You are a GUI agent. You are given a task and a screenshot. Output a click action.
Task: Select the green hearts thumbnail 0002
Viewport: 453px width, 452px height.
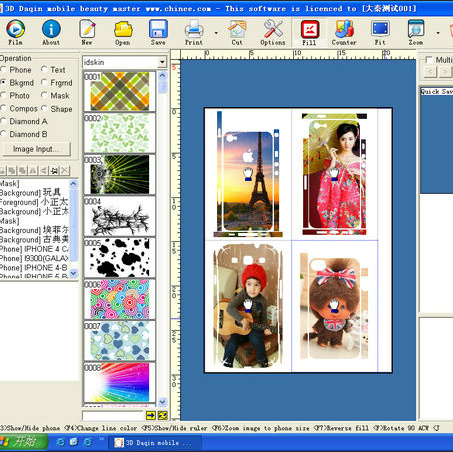(119, 133)
